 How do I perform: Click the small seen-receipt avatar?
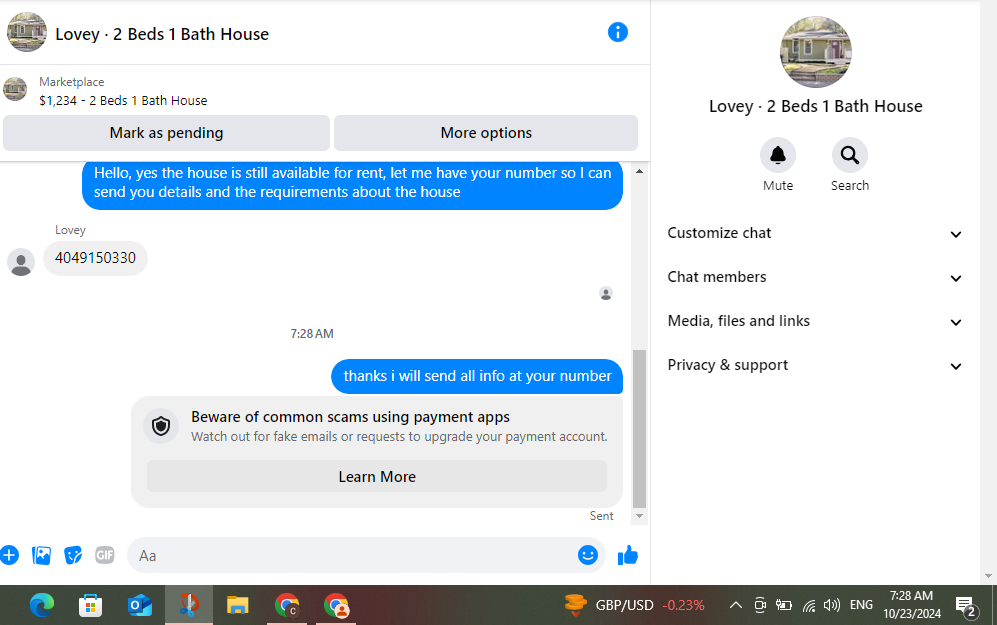click(606, 293)
